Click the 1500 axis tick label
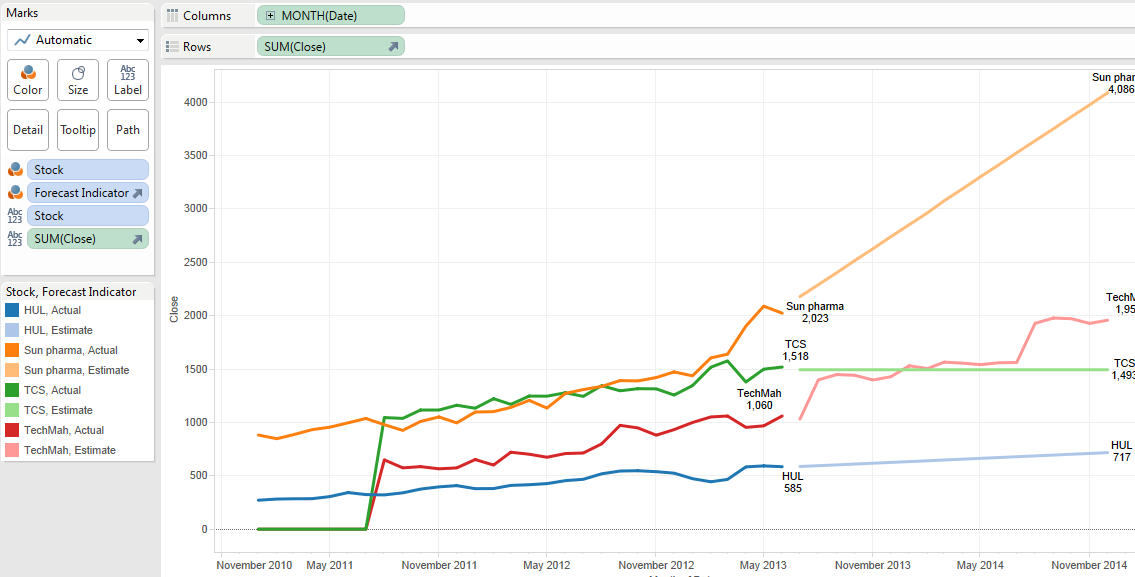This screenshot has width=1135, height=577. click(197, 368)
